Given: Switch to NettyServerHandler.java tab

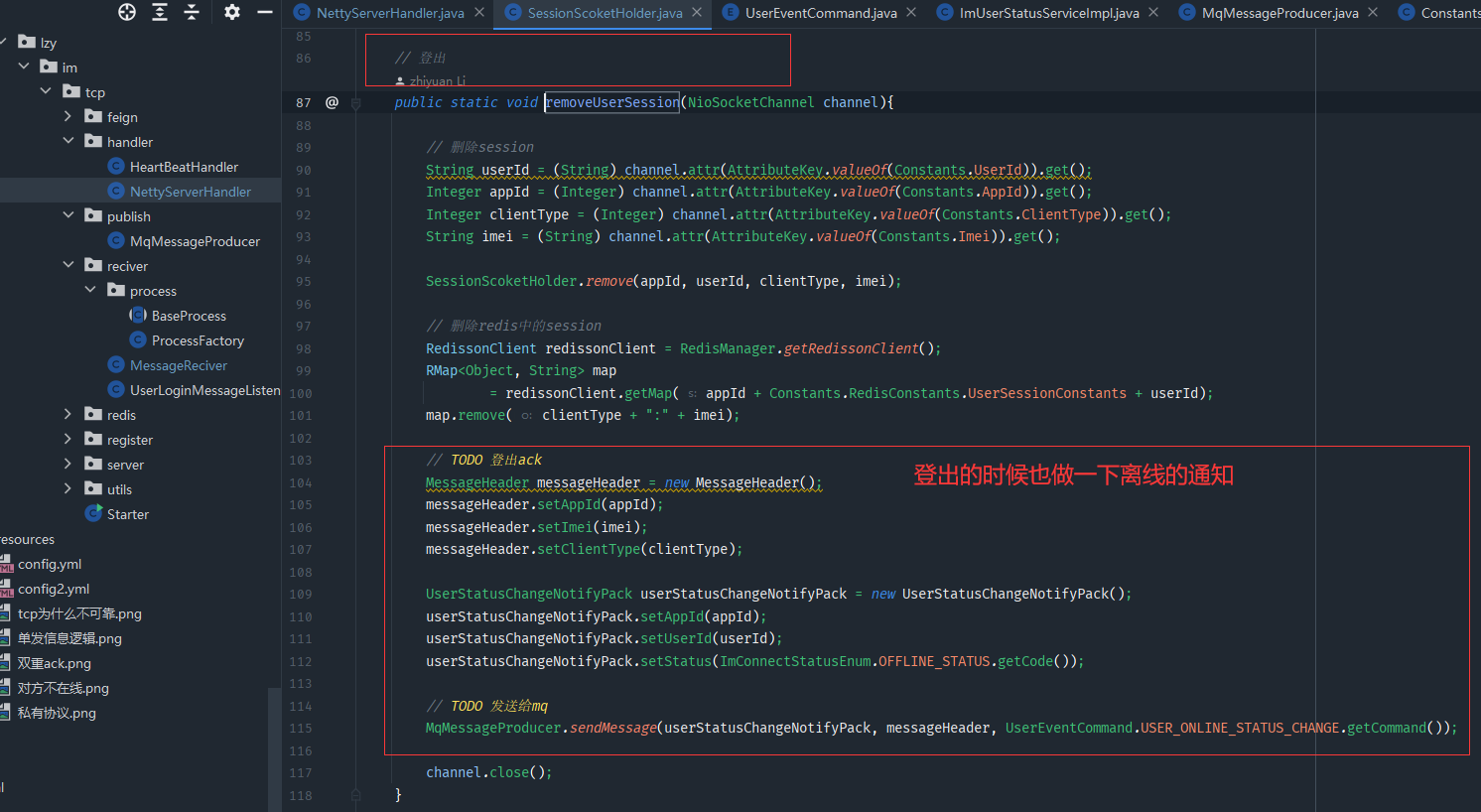Looking at the screenshot, I should click(x=389, y=13).
